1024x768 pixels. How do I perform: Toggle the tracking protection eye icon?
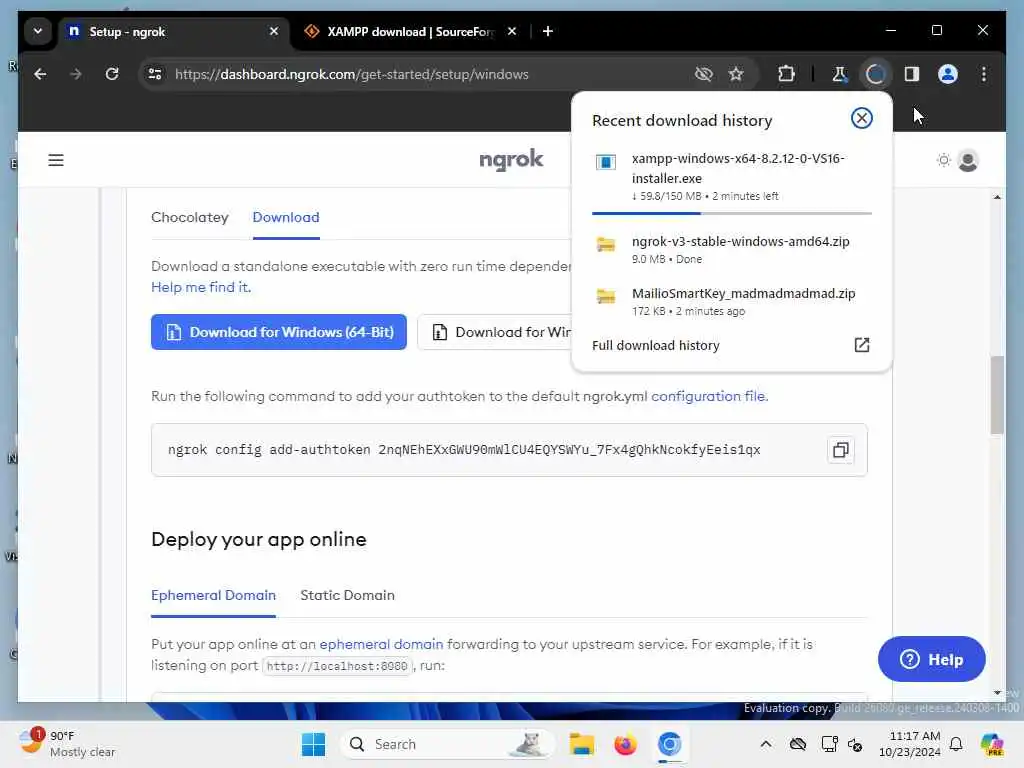coord(703,74)
